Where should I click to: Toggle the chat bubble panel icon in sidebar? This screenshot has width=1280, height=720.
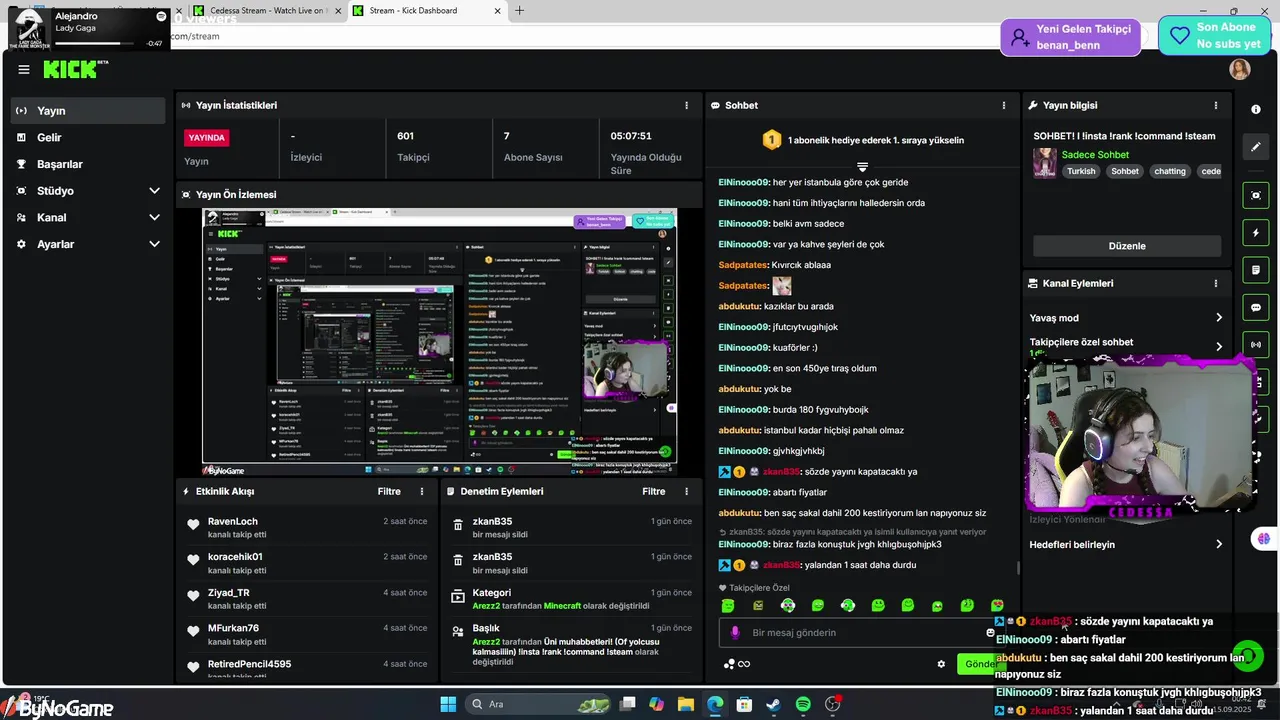(1256, 307)
